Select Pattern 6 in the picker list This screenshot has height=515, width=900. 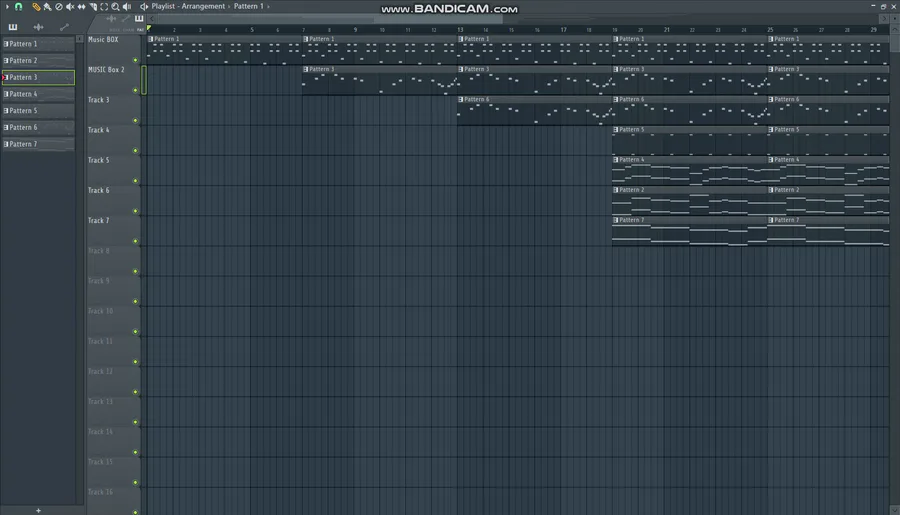click(38, 127)
